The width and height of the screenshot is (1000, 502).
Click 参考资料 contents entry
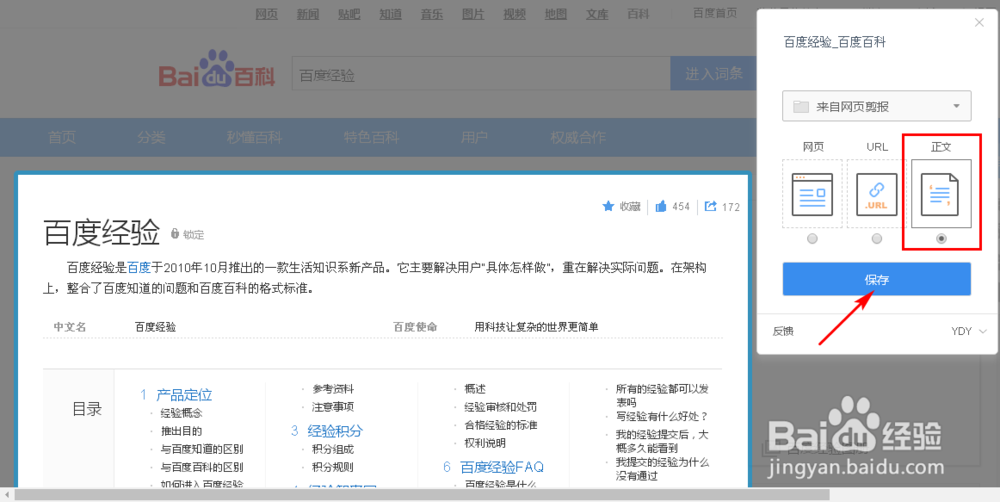(x=333, y=388)
